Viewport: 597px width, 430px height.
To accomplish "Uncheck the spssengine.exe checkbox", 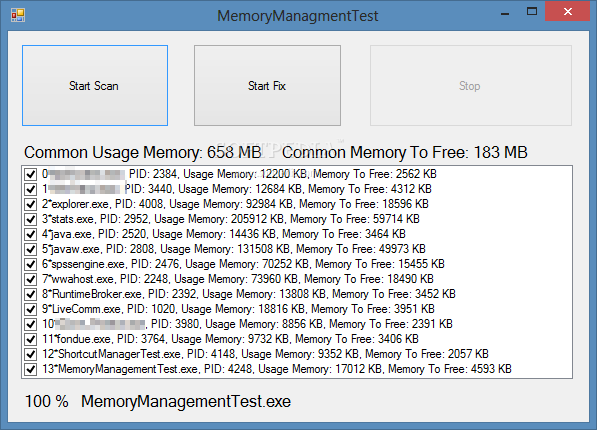I will point(30,264).
